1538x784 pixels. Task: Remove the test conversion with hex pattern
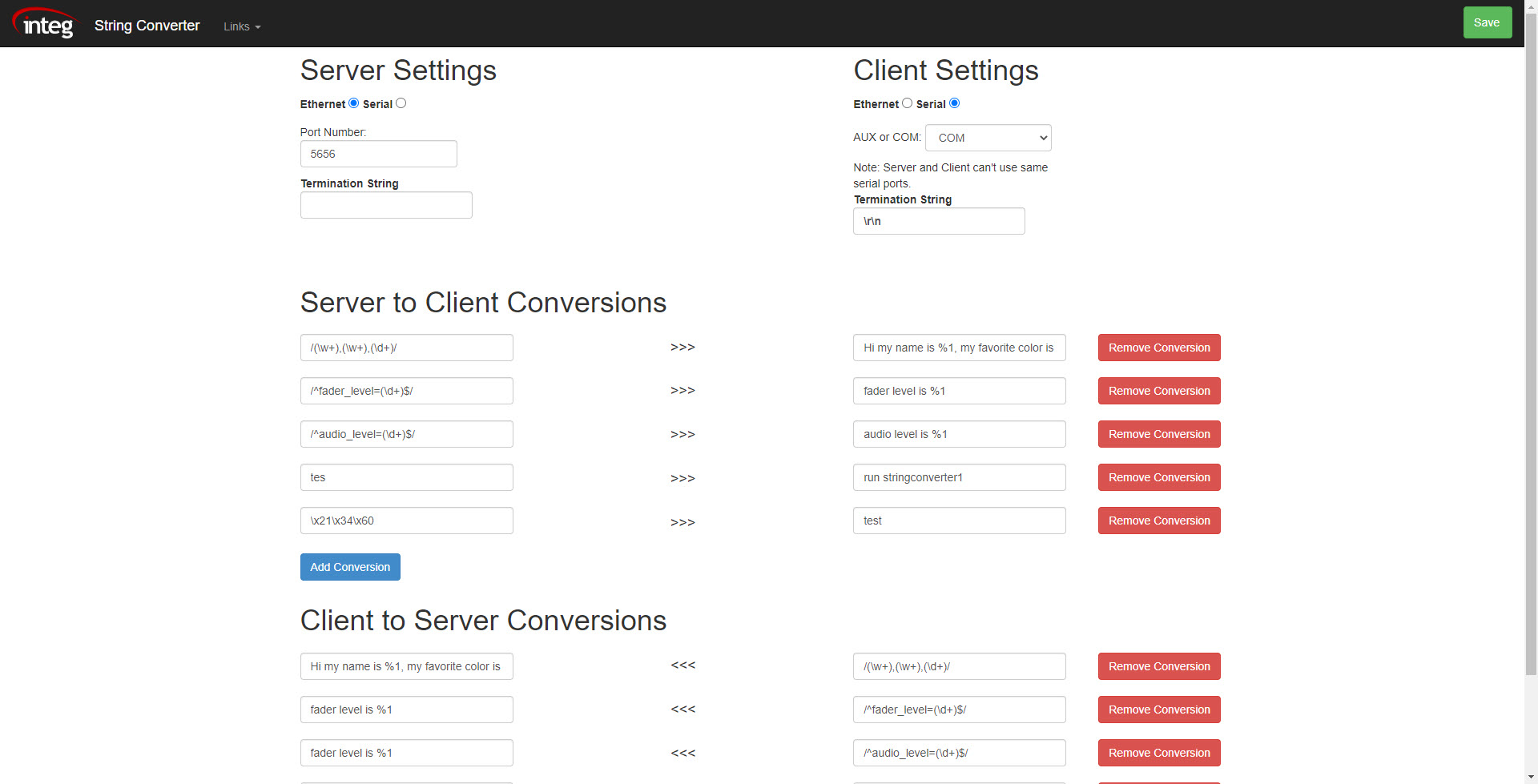[x=1158, y=521]
